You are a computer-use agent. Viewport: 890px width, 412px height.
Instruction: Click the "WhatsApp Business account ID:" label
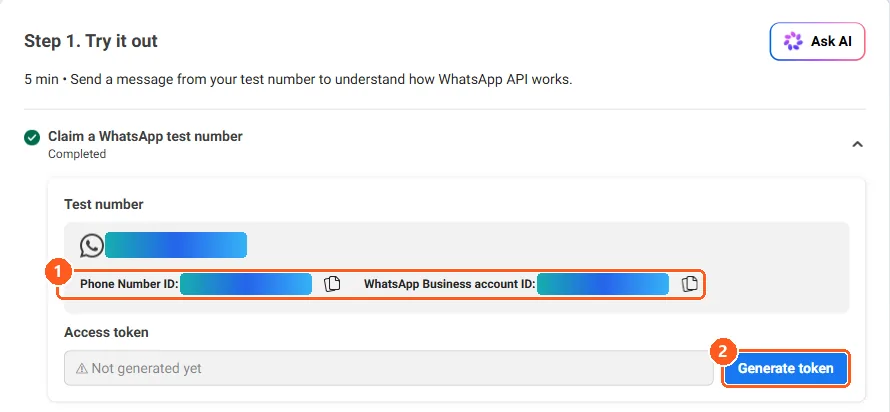(450, 284)
